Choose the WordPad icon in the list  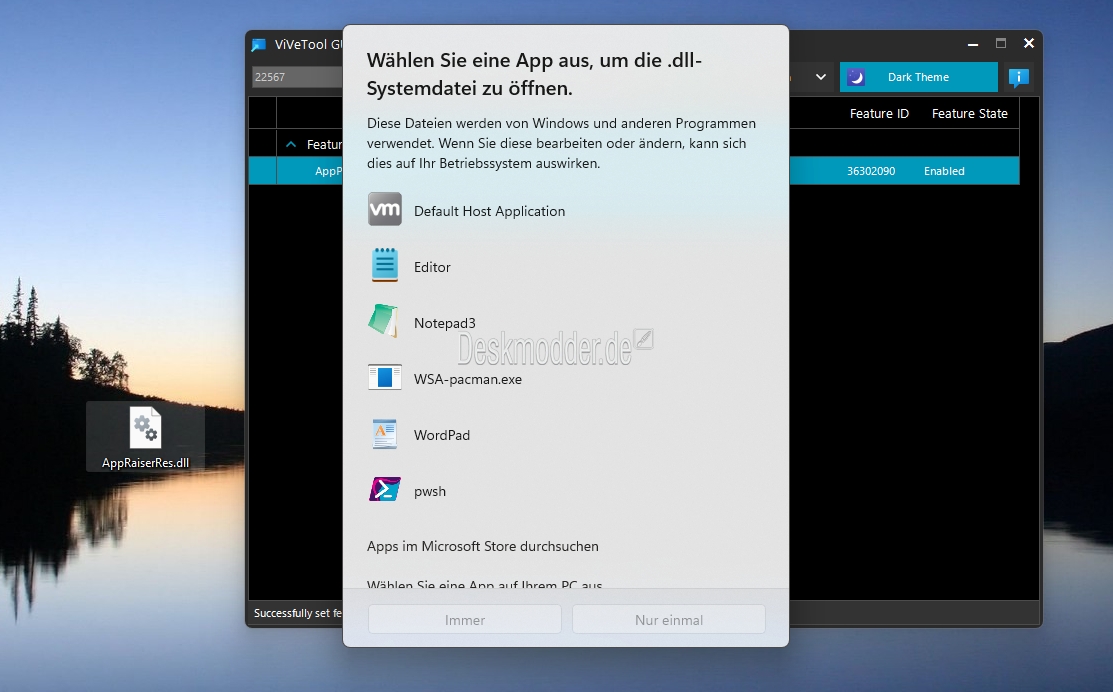(x=385, y=434)
